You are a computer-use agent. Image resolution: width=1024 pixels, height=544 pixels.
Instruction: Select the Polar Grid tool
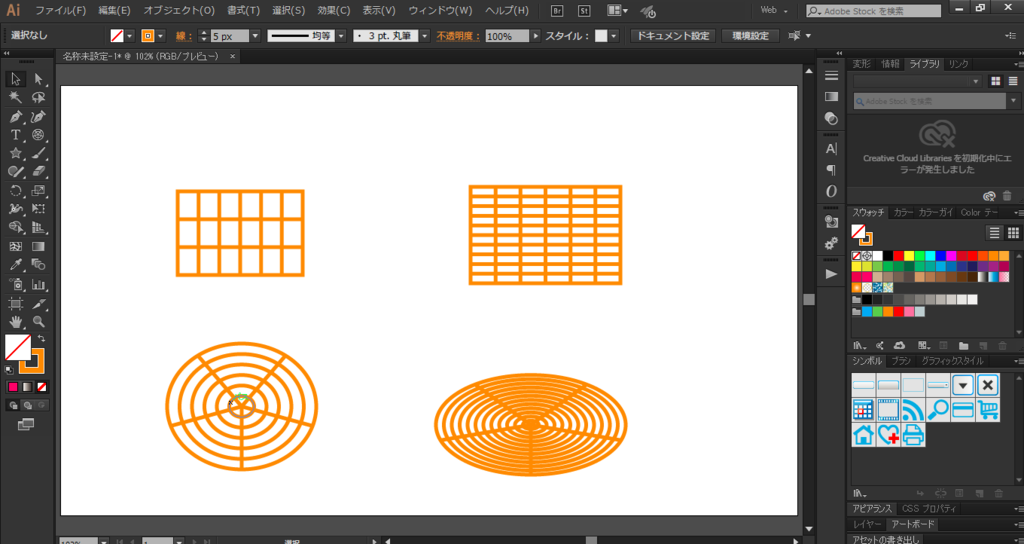point(39,135)
